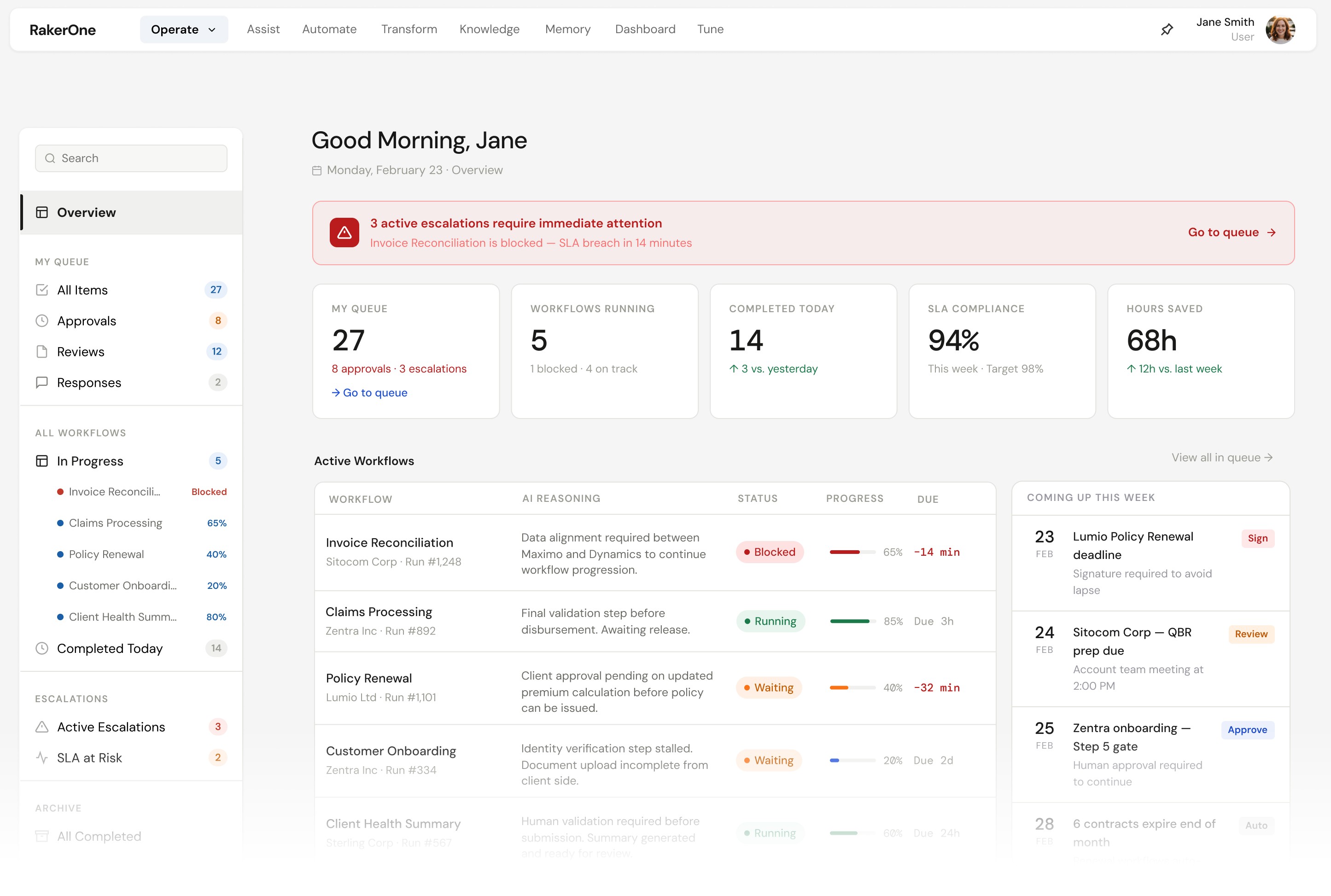
Task: Open the Dashboard tab
Action: (x=645, y=29)
